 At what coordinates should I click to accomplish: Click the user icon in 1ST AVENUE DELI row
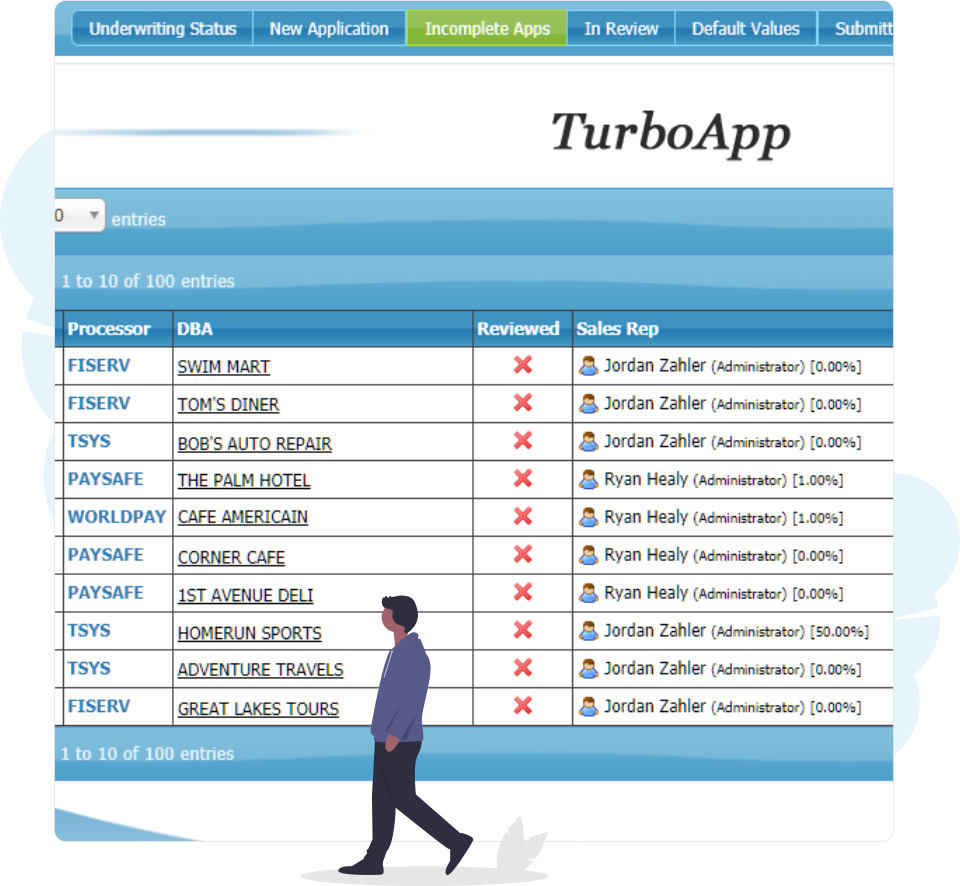588,593
